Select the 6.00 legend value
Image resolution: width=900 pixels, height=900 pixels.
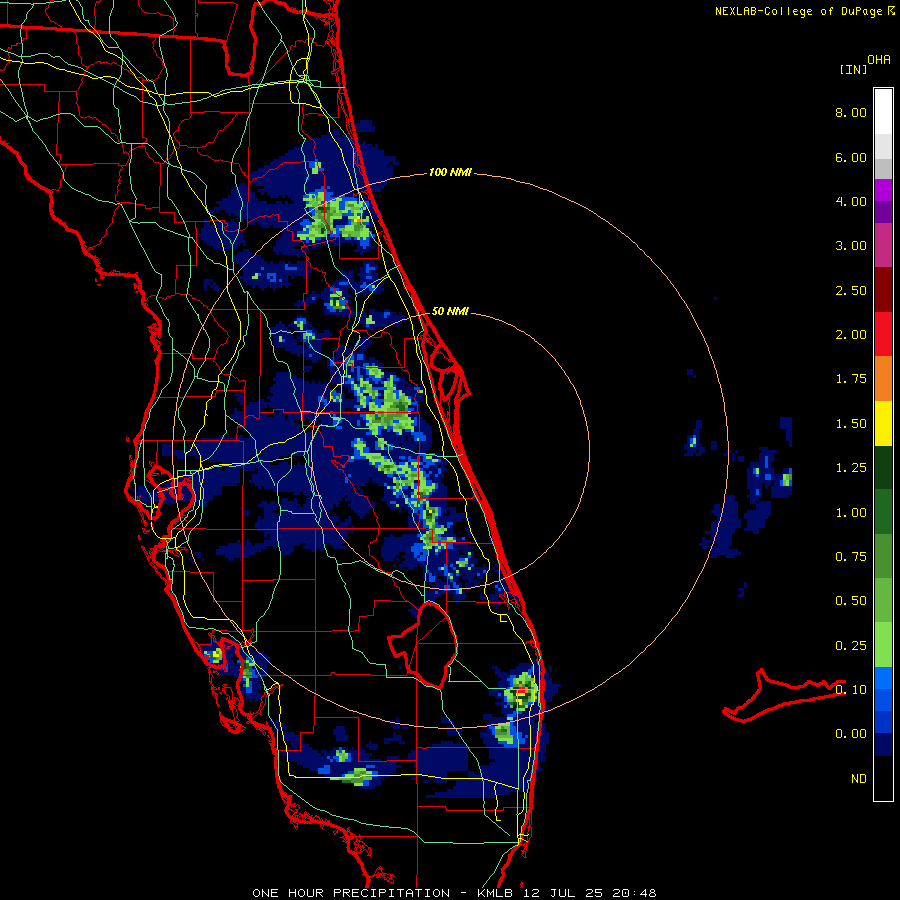(851, 157)
